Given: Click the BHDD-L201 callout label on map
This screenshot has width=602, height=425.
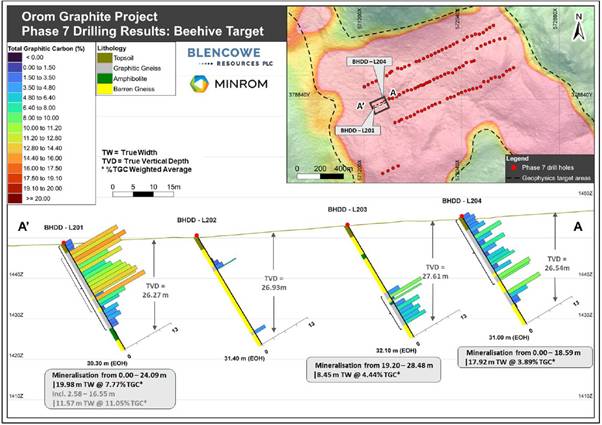Looking at the screenshot, I should [x=358, y=129].
